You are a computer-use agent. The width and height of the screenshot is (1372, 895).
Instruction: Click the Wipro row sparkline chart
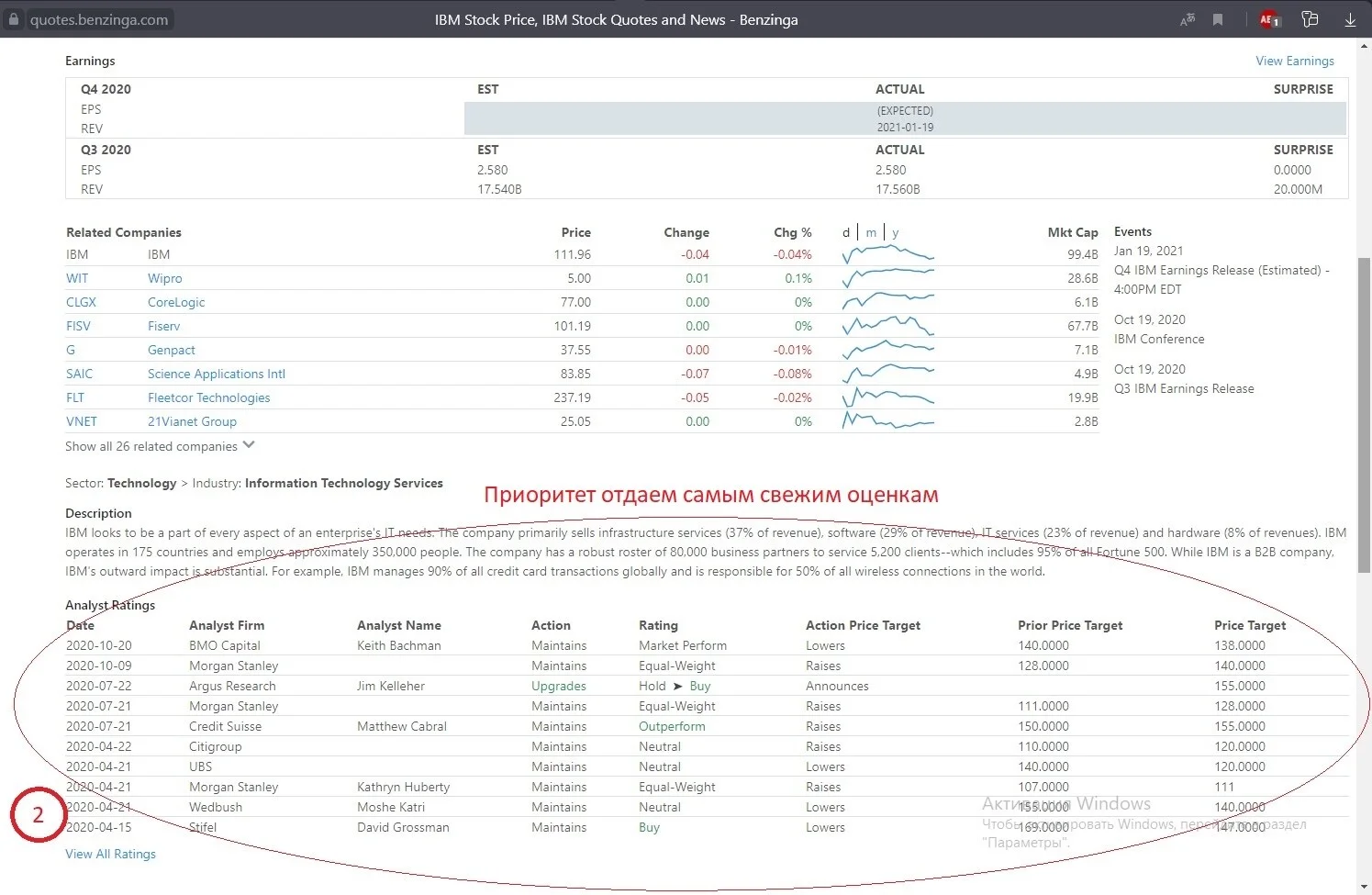[888, 276]
